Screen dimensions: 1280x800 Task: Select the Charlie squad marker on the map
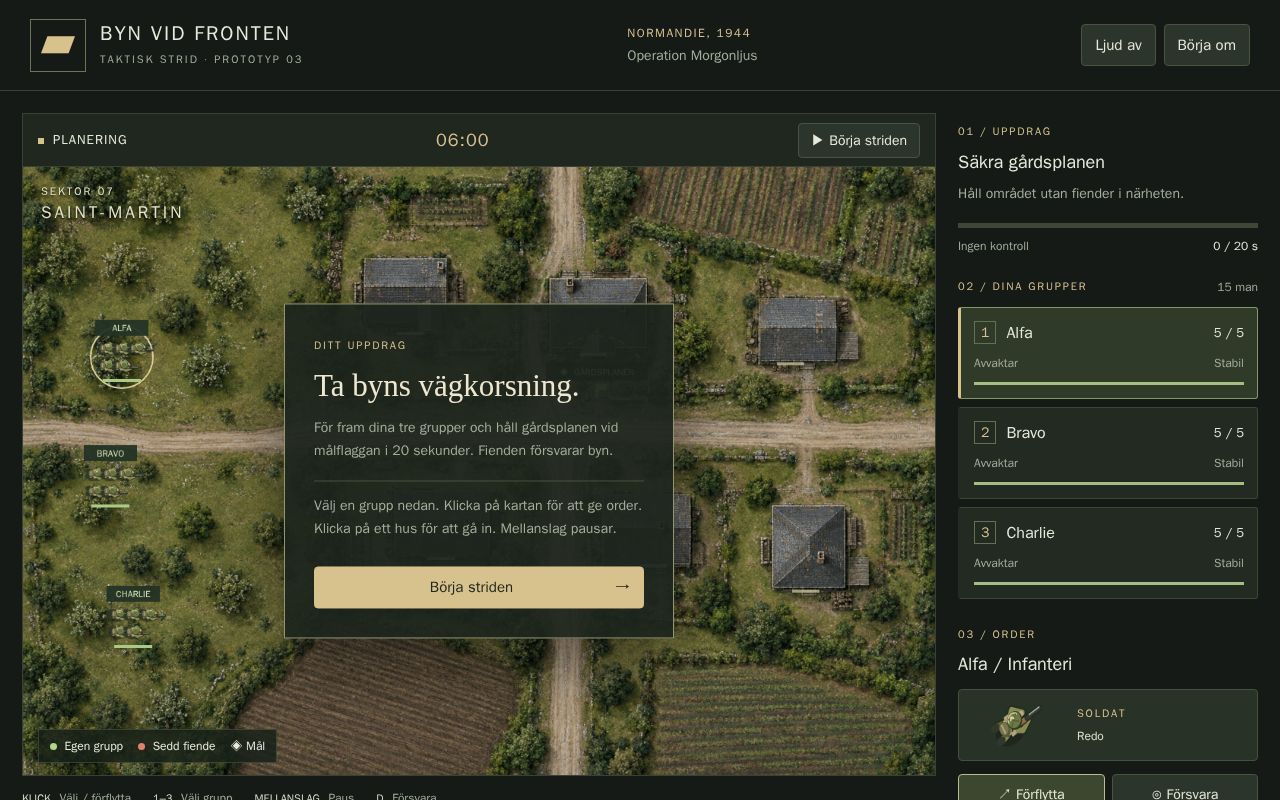pos(133,618)
